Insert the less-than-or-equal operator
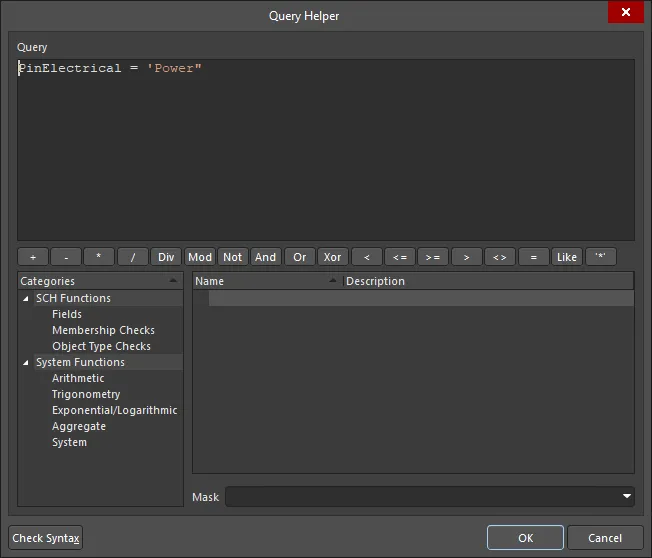This screenshot has width=652, height=558. (x=400, y=257)
